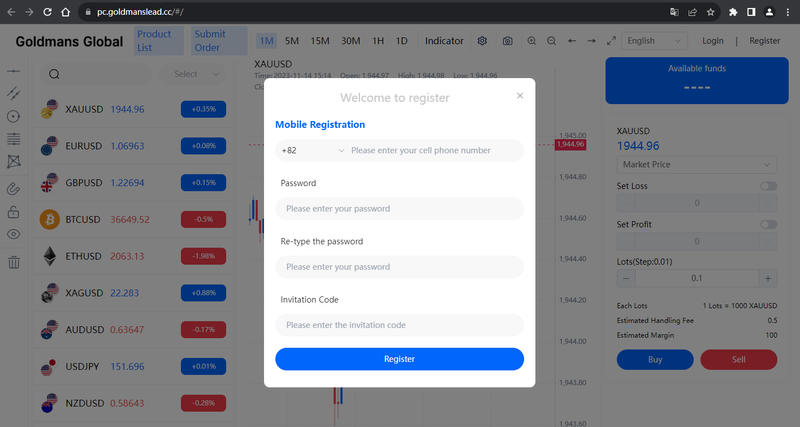
Task: Click the first Password input field
Action: point(399,209)
